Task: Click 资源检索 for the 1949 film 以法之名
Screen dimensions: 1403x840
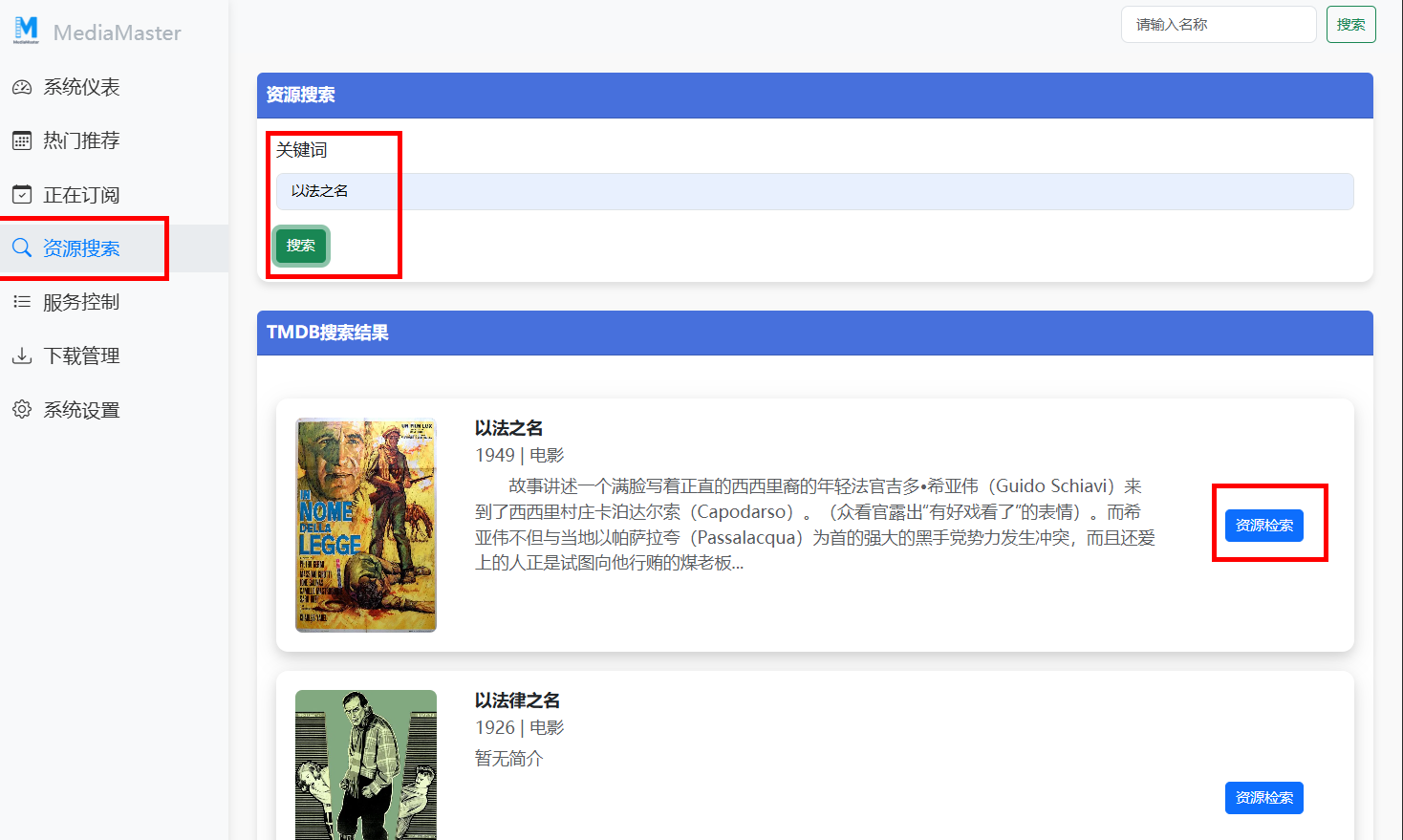Action: [1263, 526]
